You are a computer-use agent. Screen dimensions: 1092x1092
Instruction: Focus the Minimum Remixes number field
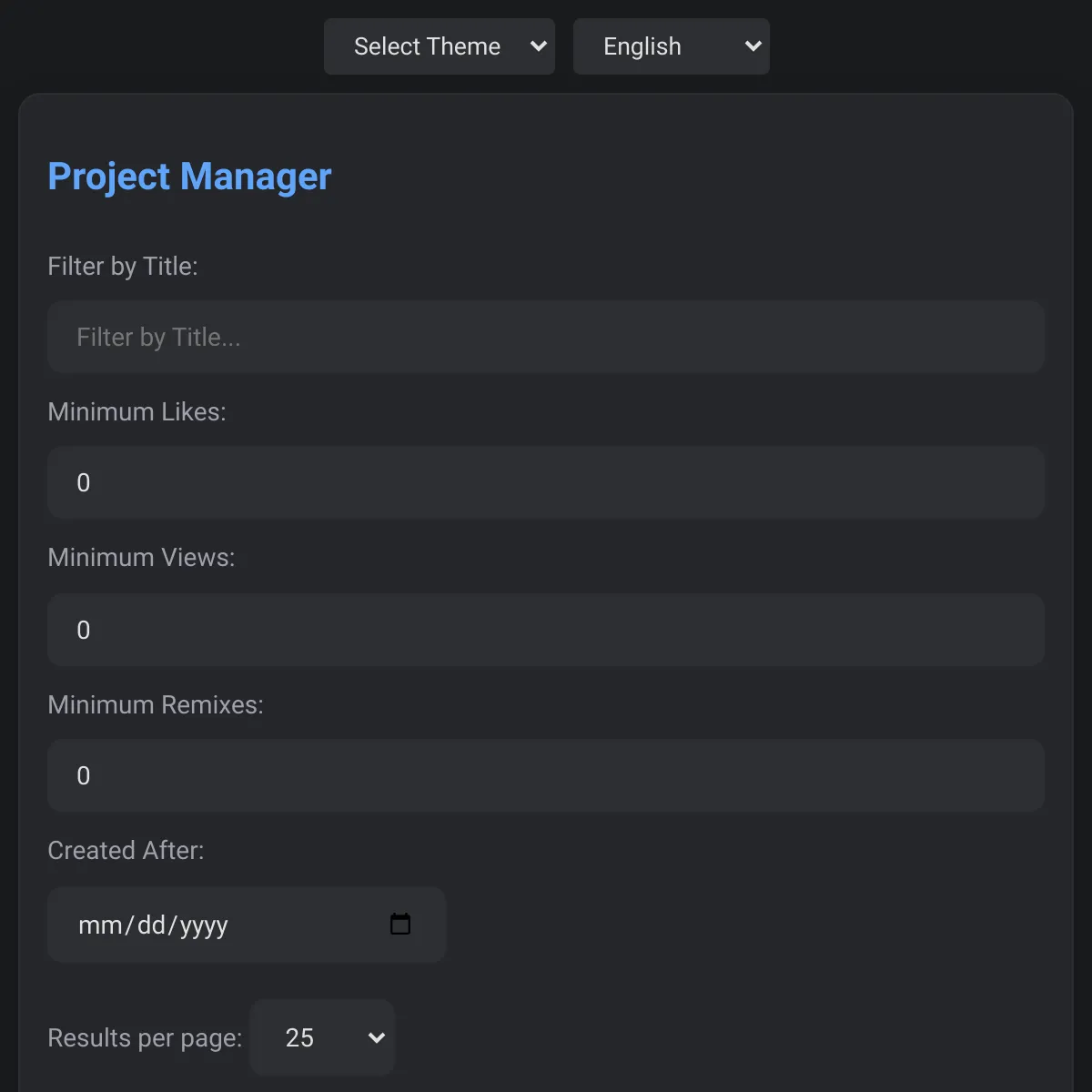click(x=546, y=775)
